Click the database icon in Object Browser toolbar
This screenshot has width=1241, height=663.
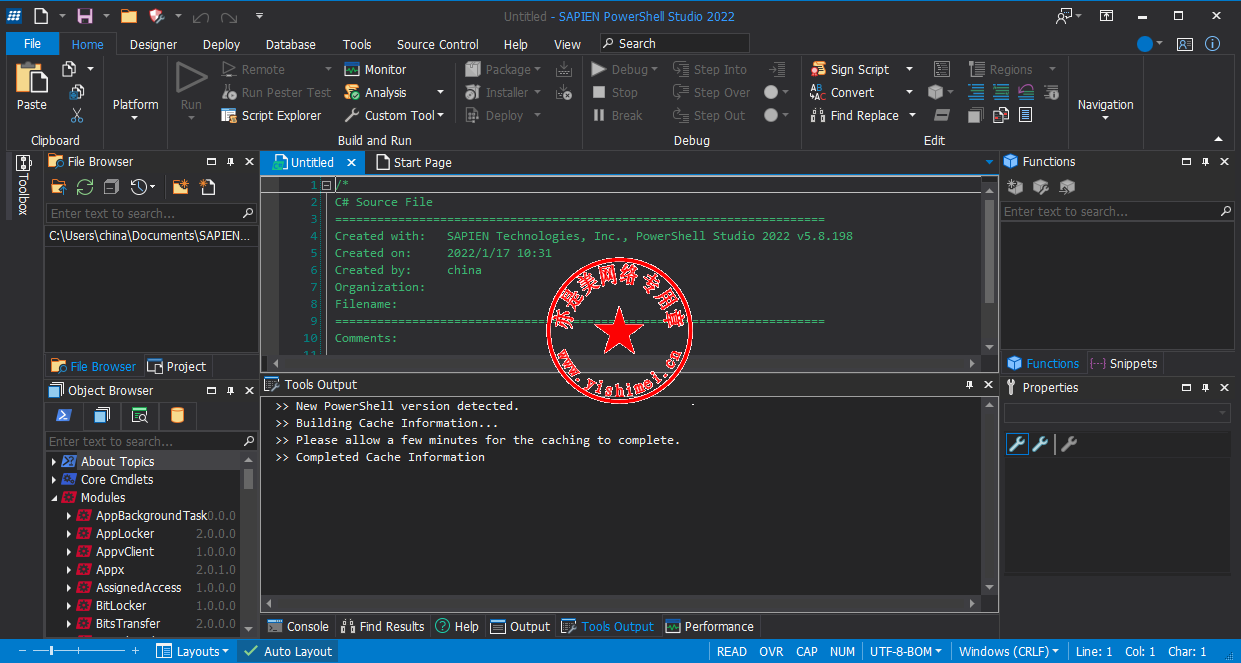click(x=177, y=416)
